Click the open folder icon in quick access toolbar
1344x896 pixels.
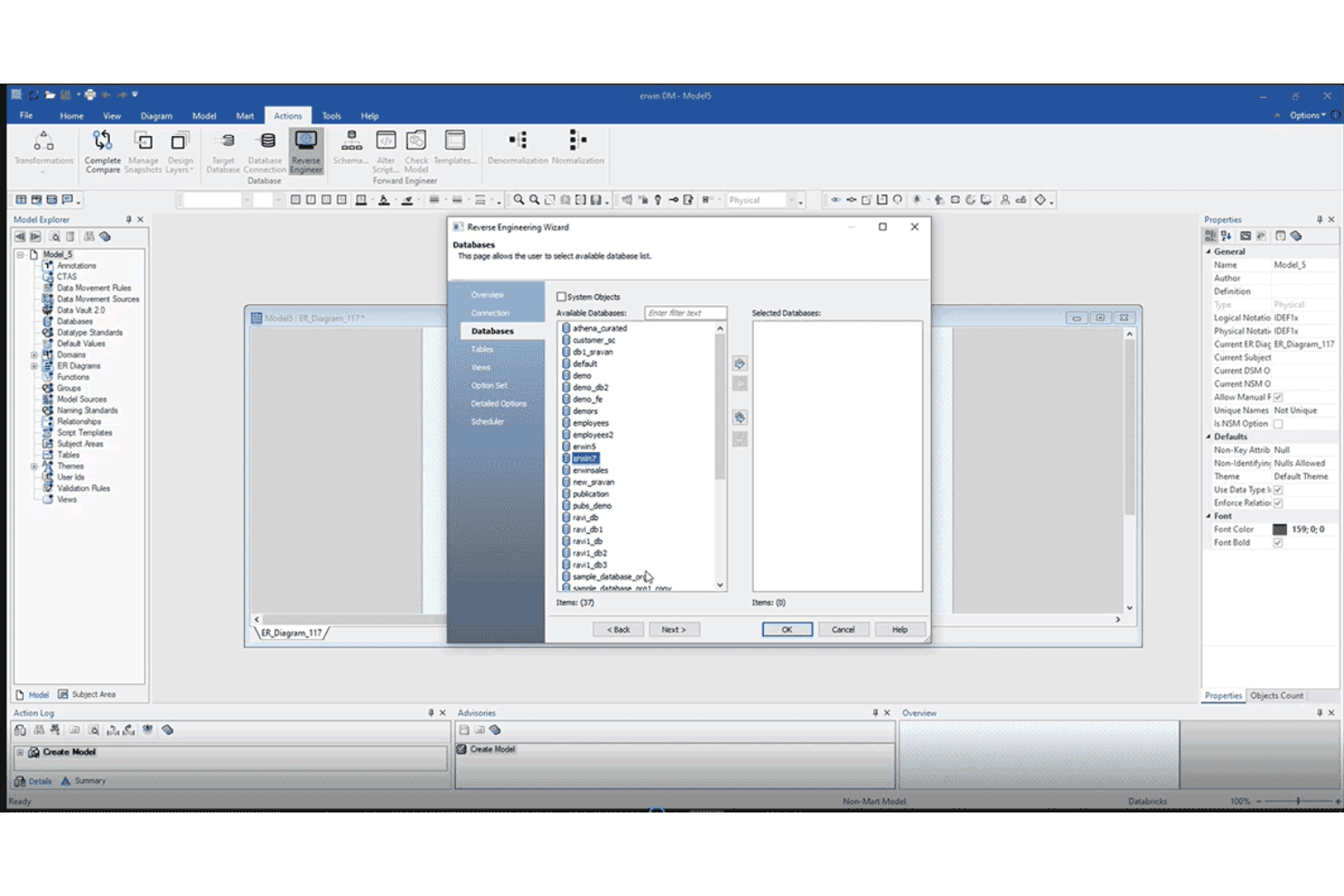(x=50, y=94)
